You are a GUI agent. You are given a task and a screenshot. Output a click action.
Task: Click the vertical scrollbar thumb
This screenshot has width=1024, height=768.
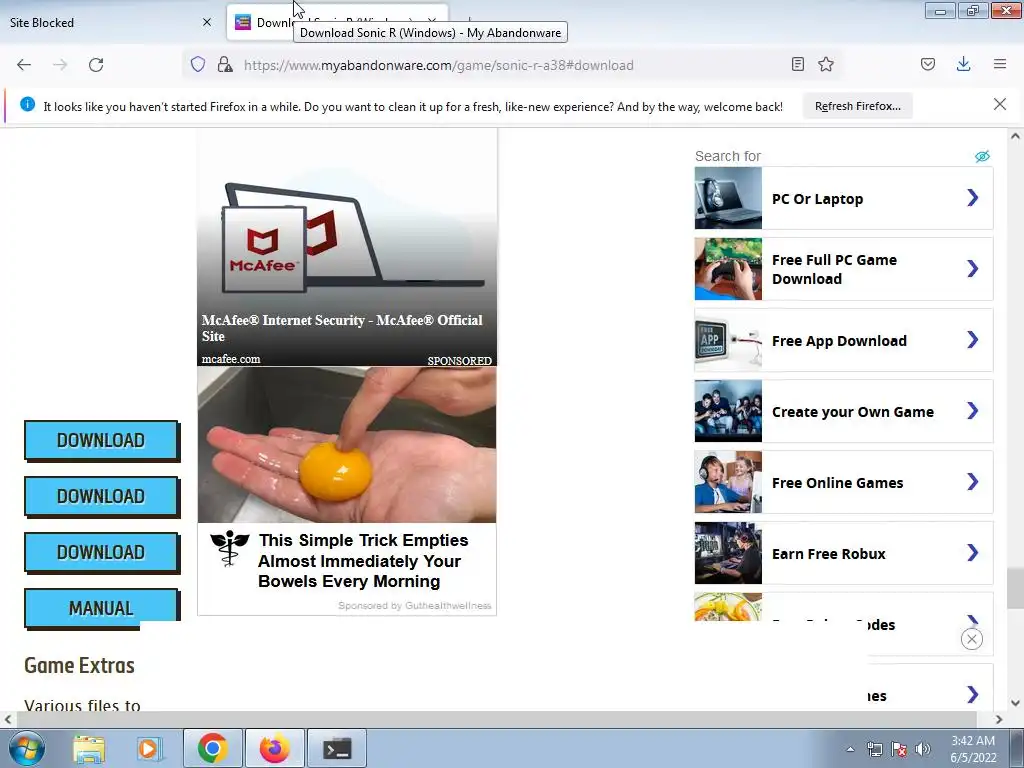click(x=1015, y=588)
